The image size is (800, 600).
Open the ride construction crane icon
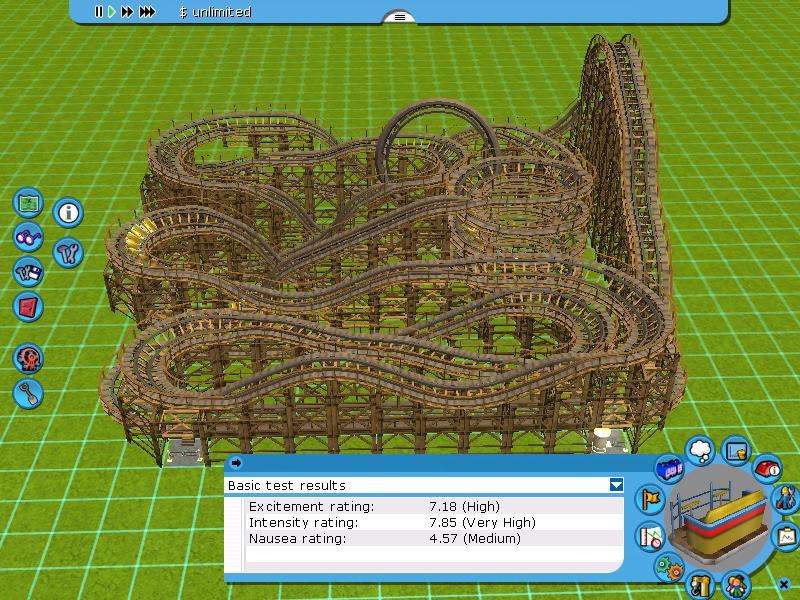[x=700, y=585]
